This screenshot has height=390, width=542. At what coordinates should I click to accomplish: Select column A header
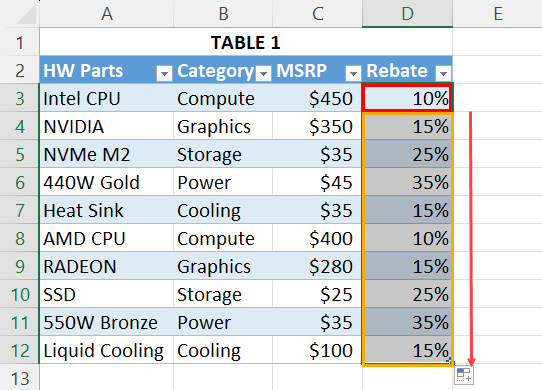click(106, 14)
